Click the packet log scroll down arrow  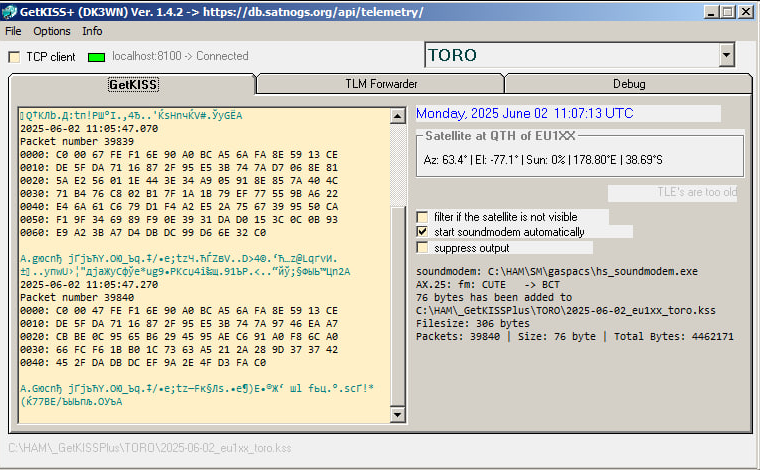[x=397, y=414]
